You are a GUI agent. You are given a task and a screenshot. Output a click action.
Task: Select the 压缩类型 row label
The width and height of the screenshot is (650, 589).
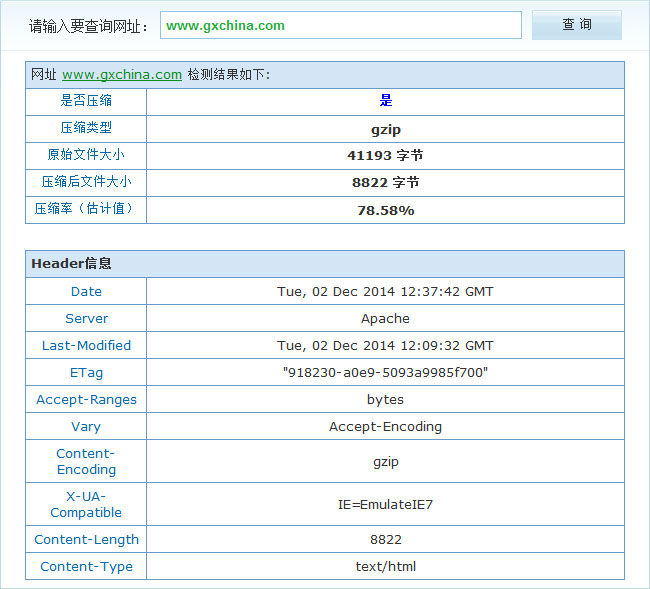click(x=86, y=128)
